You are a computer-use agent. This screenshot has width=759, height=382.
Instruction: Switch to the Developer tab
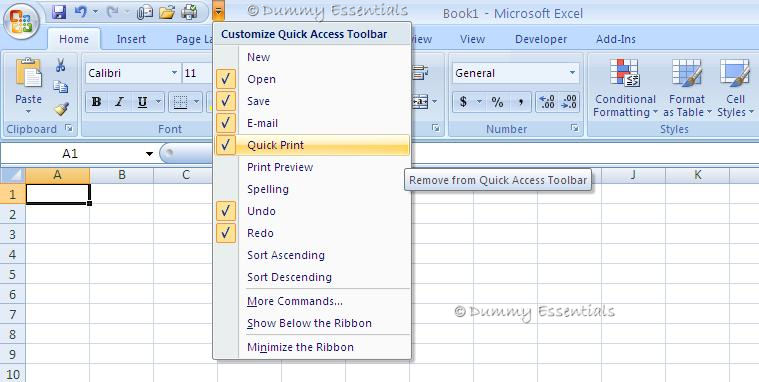[541, 39]
